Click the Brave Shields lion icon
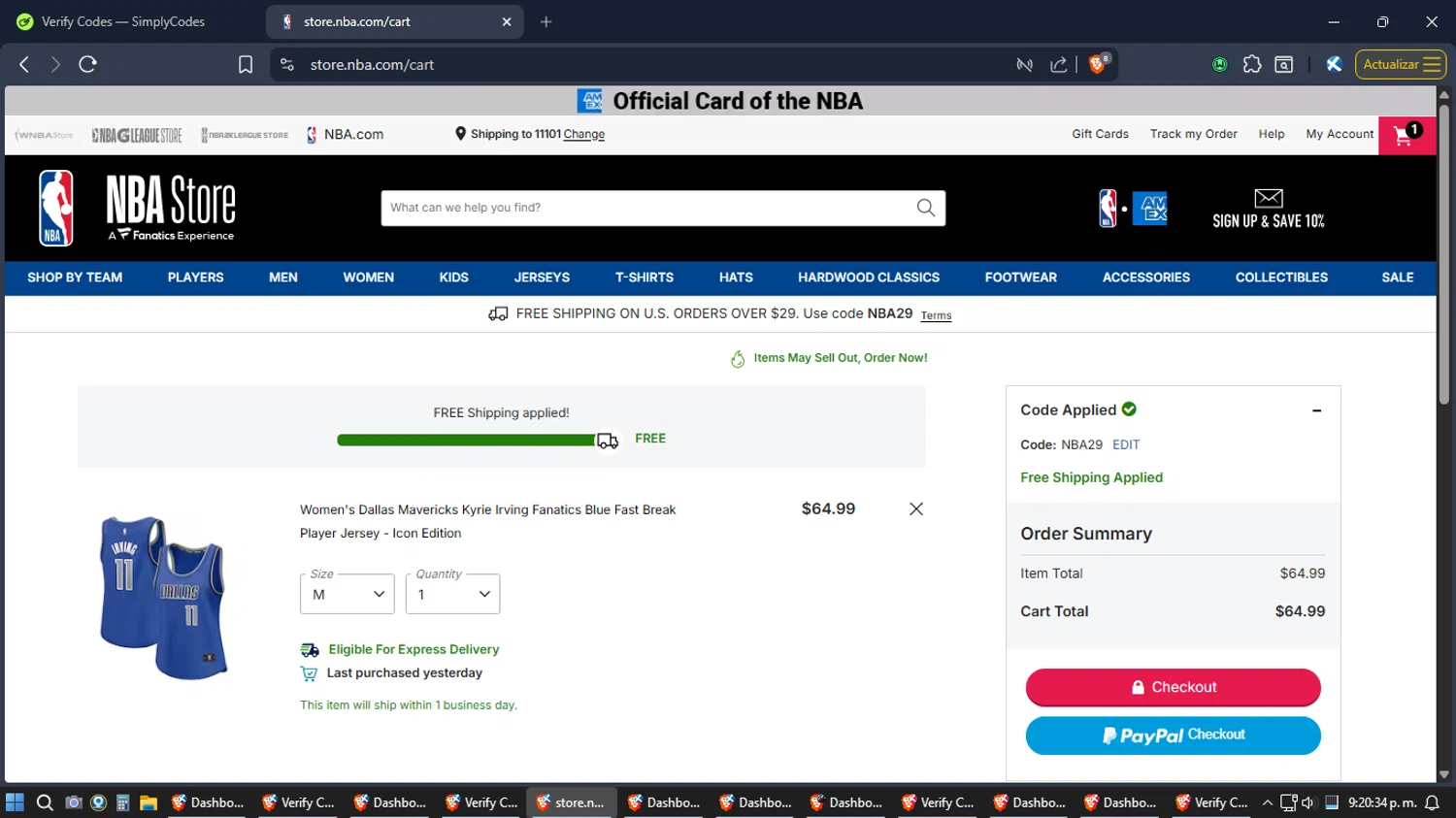Screen dimensions: 1456x818 (x=1098, y=64)
